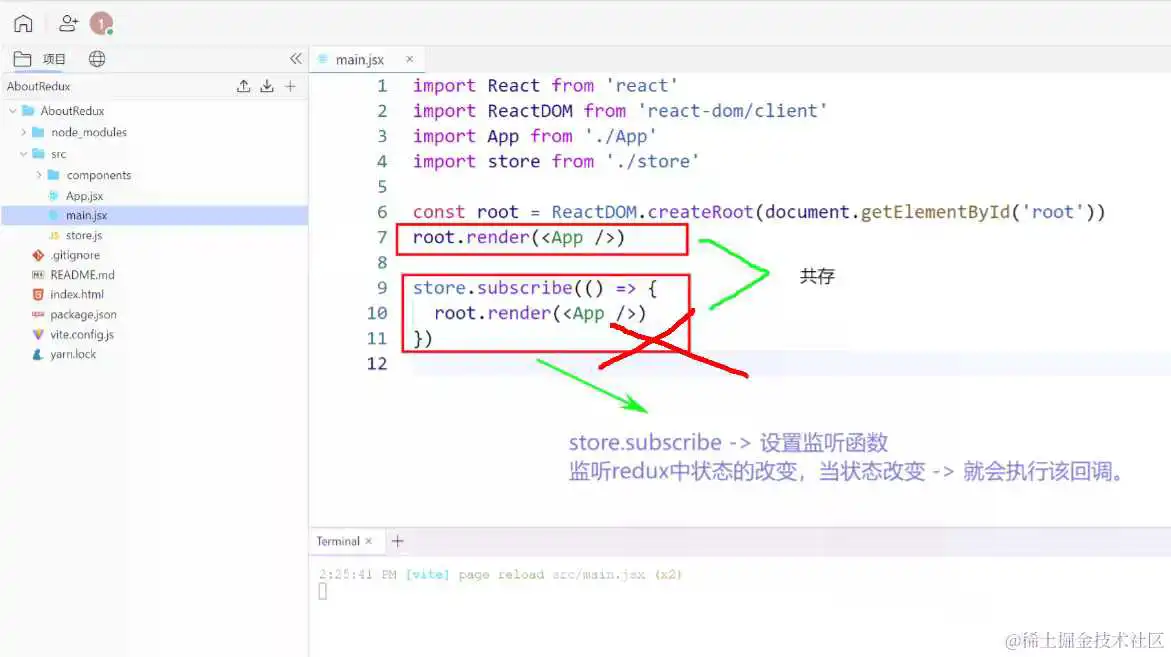The height and width of the screenshot is (657, 1171).
Task: Collapse the sidebar with double chevron
Action: [296, 58]
